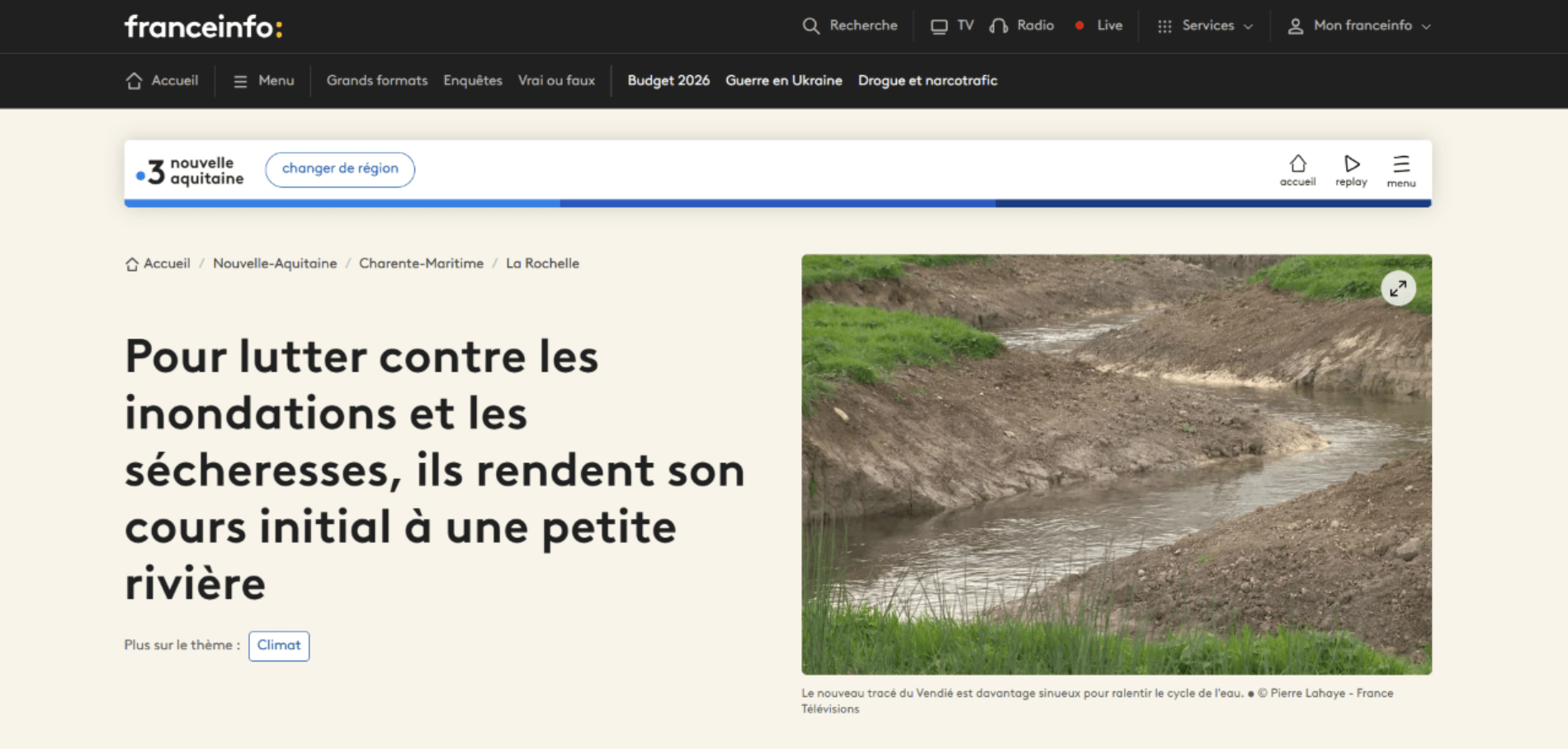Open search via the magnifying glass icon
Screen dimensions: 1568x749
coord(810,26)
